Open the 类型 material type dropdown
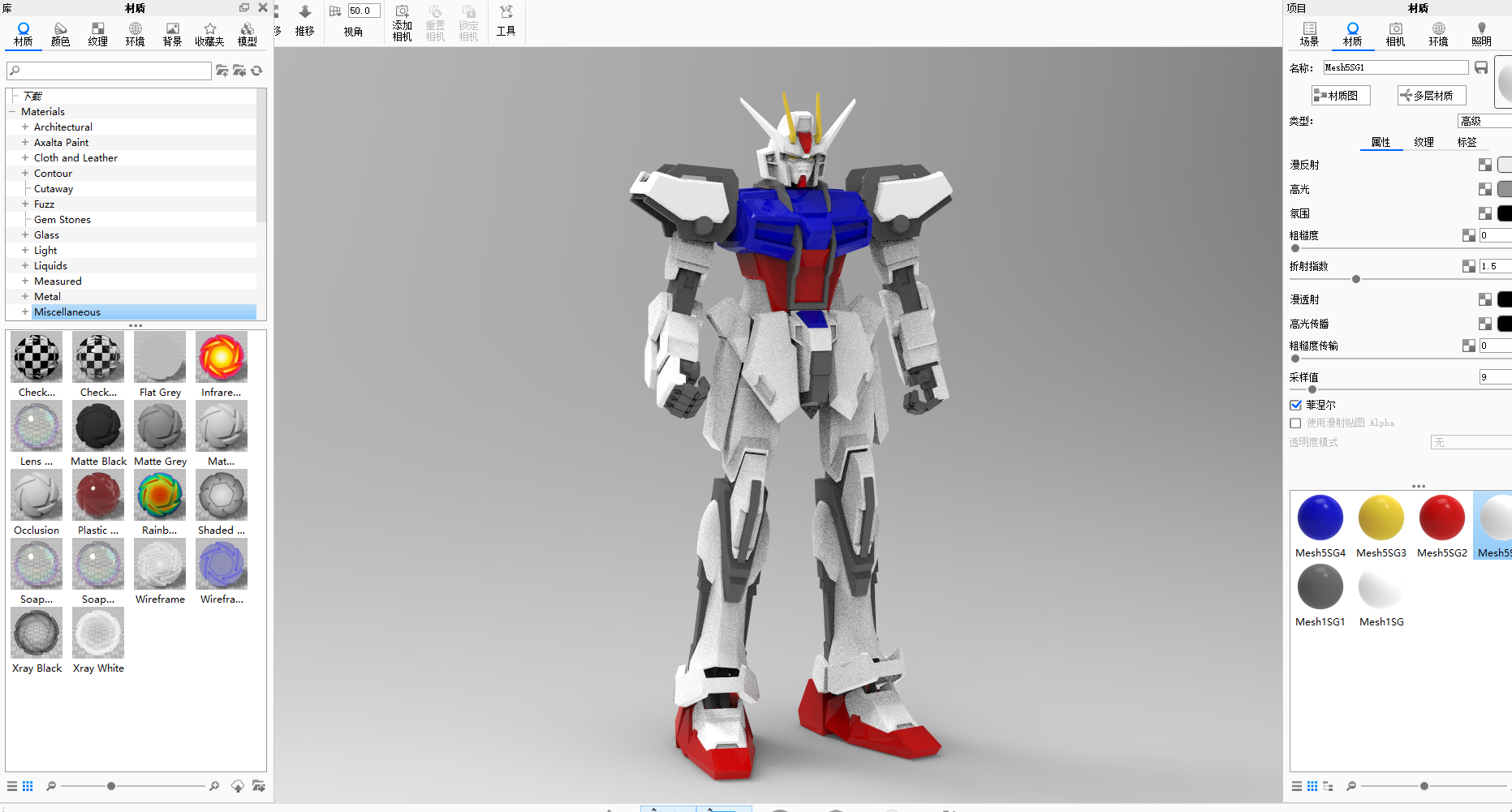 [1485, 121]
